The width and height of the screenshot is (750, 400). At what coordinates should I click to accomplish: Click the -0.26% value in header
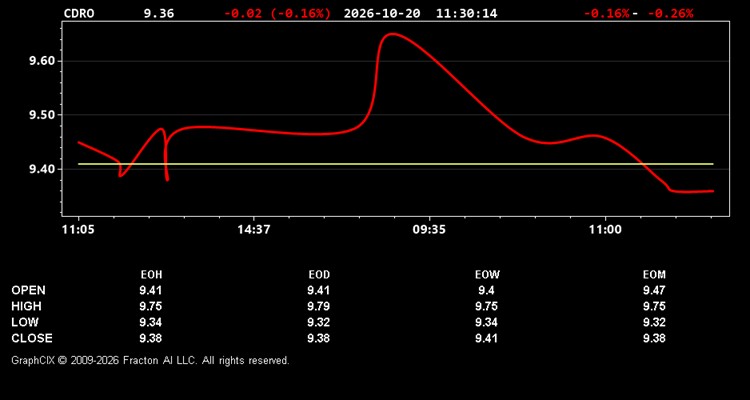pyautogui.click(x=670, y=13)
